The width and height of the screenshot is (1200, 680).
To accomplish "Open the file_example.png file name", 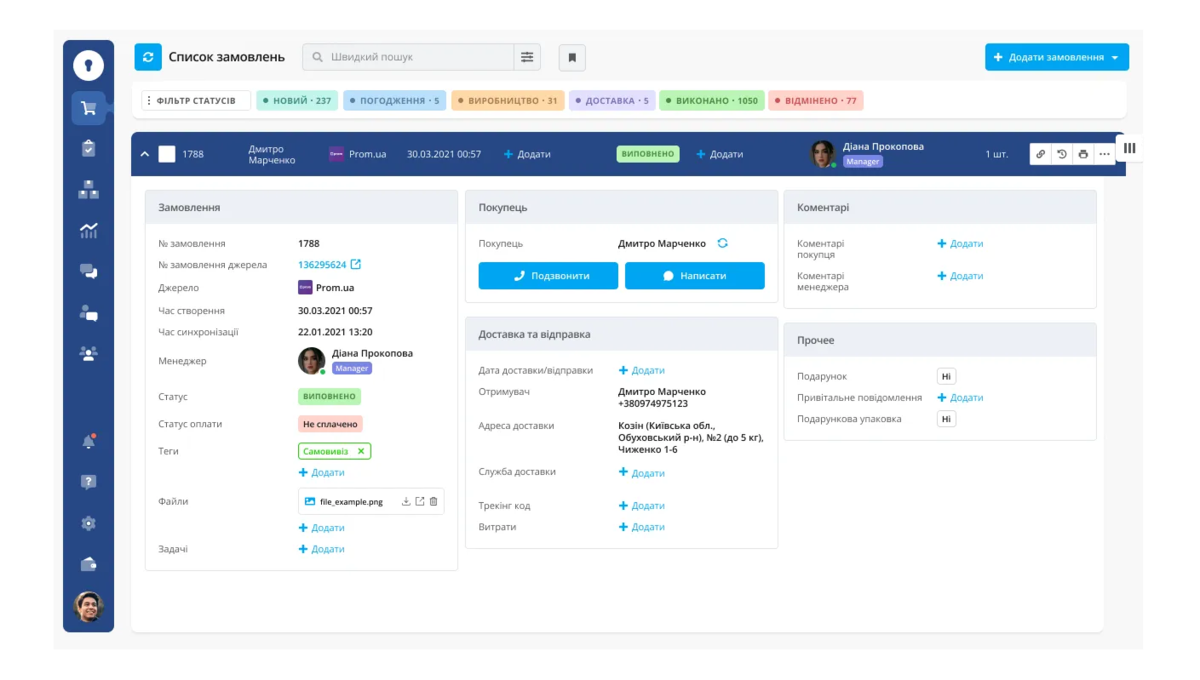I will coord(351,502).
